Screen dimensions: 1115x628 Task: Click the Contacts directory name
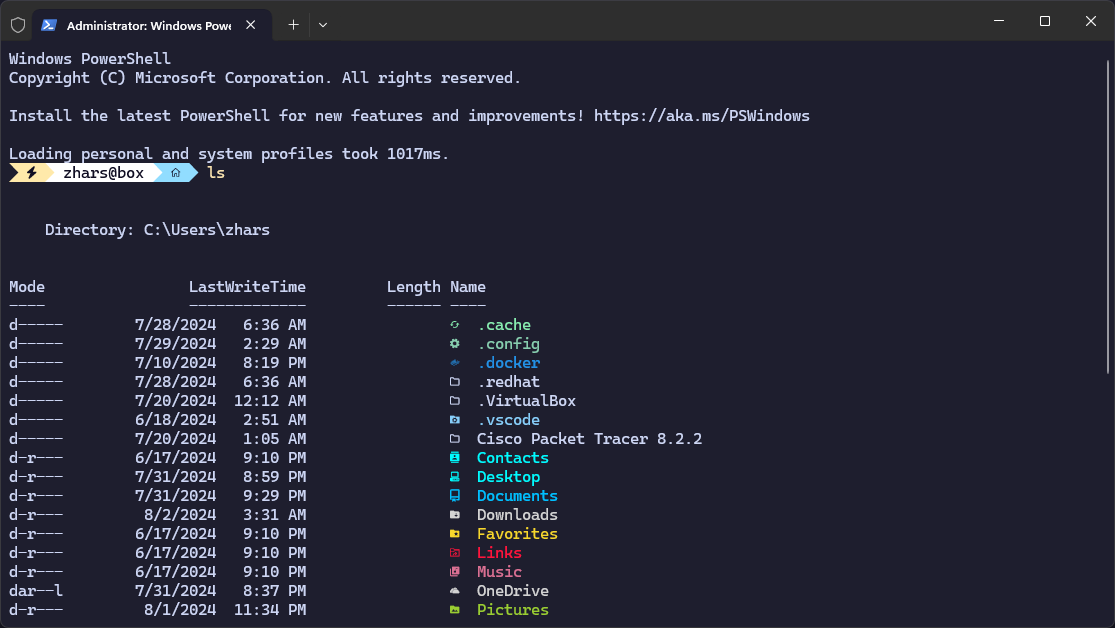coord(513,458)
